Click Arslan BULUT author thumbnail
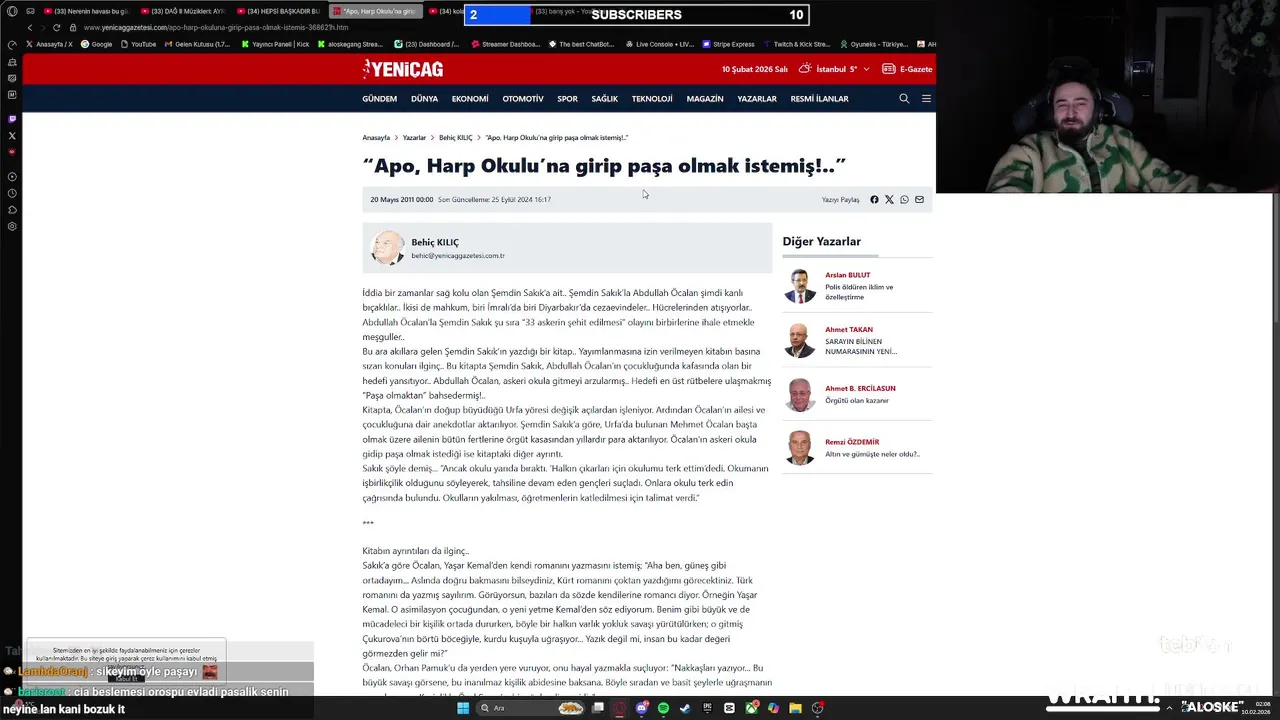Screen dimensions: 1280x720 (x=800, y=286)
